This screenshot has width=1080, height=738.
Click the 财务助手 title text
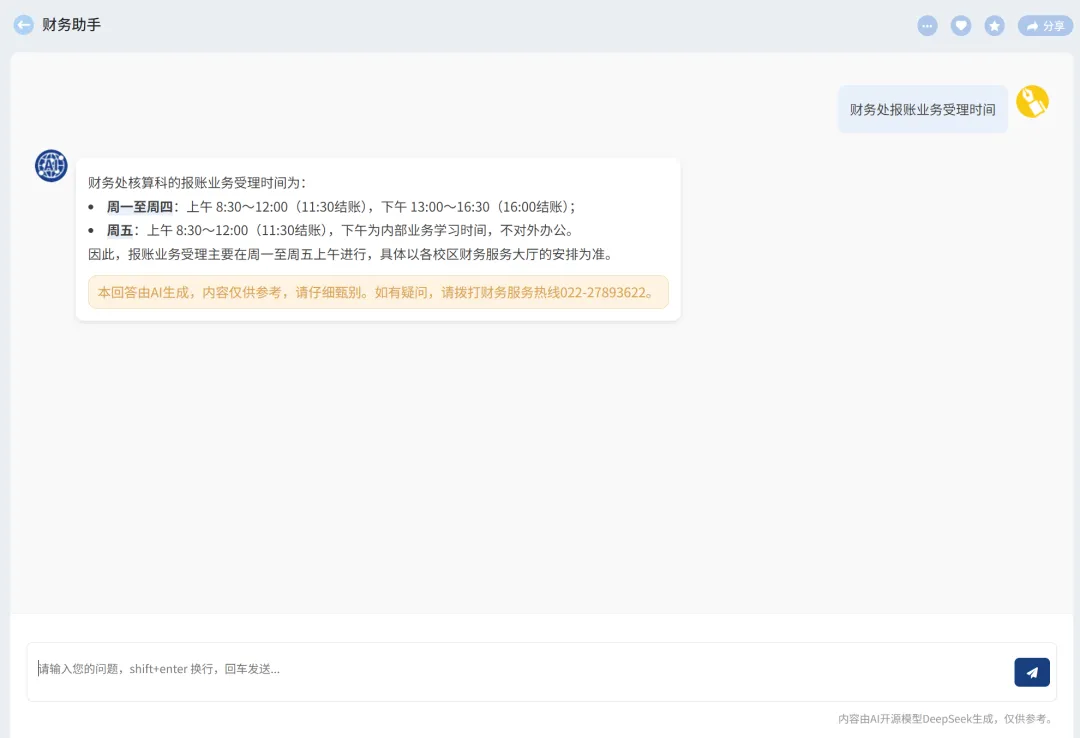(72, 25)
